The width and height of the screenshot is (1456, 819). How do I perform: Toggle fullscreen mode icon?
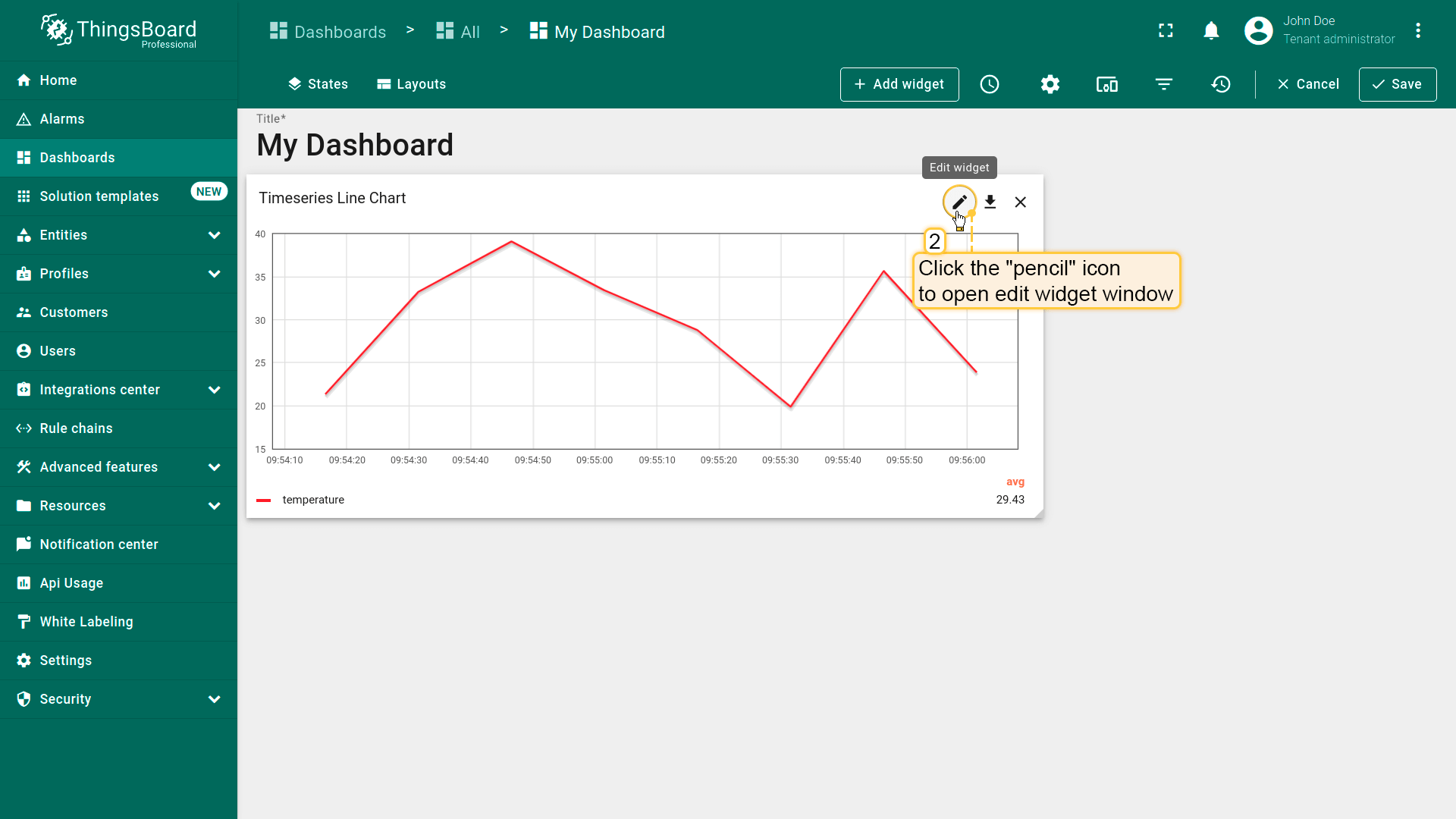click(x=1166, y=30)
